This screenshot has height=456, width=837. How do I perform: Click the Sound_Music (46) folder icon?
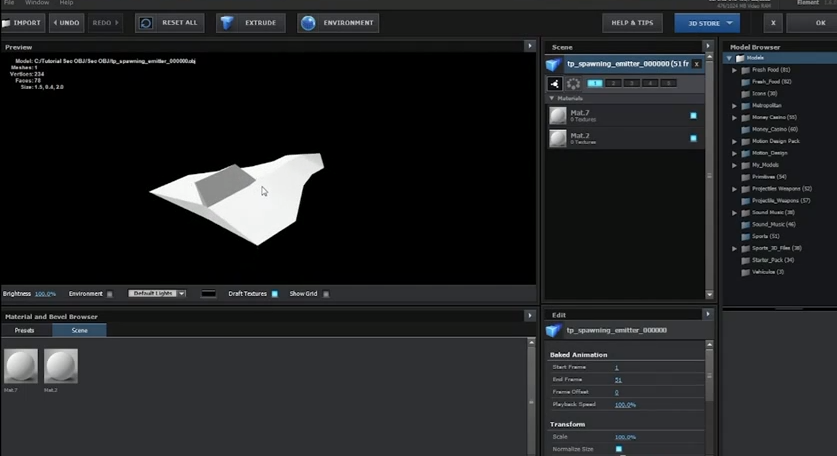coord(746,224)
